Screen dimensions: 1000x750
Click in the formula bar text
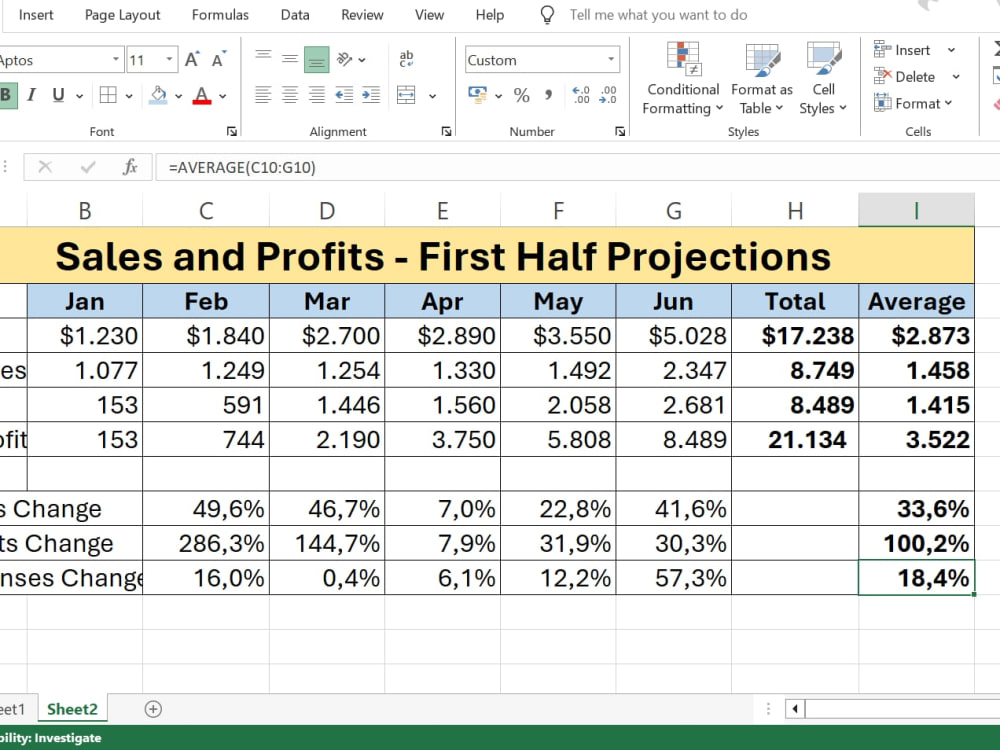[242, 168]
